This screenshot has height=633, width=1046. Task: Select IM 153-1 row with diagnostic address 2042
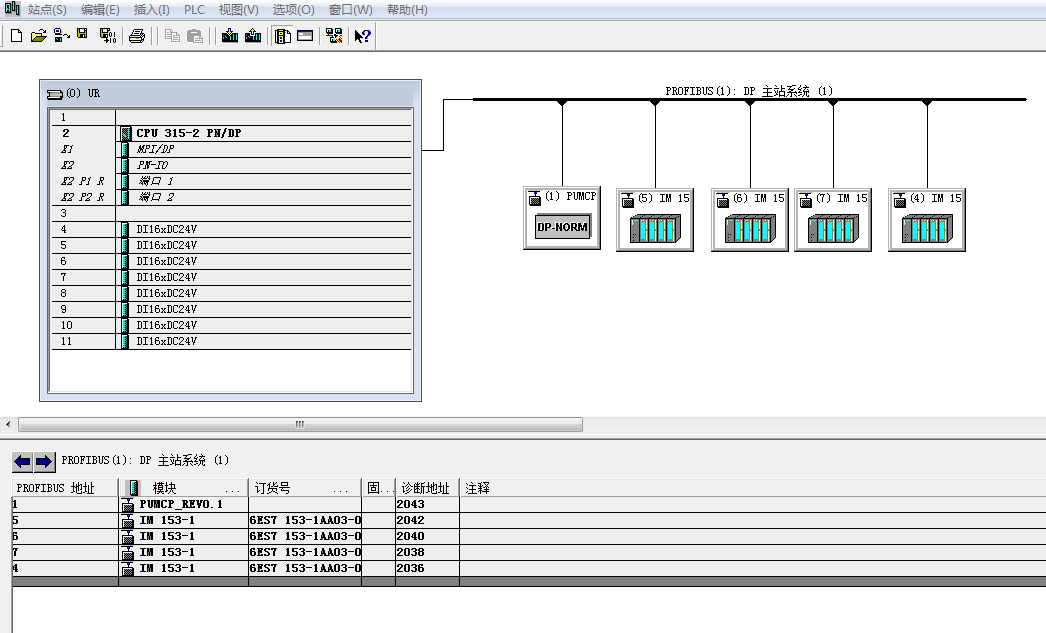529,520
